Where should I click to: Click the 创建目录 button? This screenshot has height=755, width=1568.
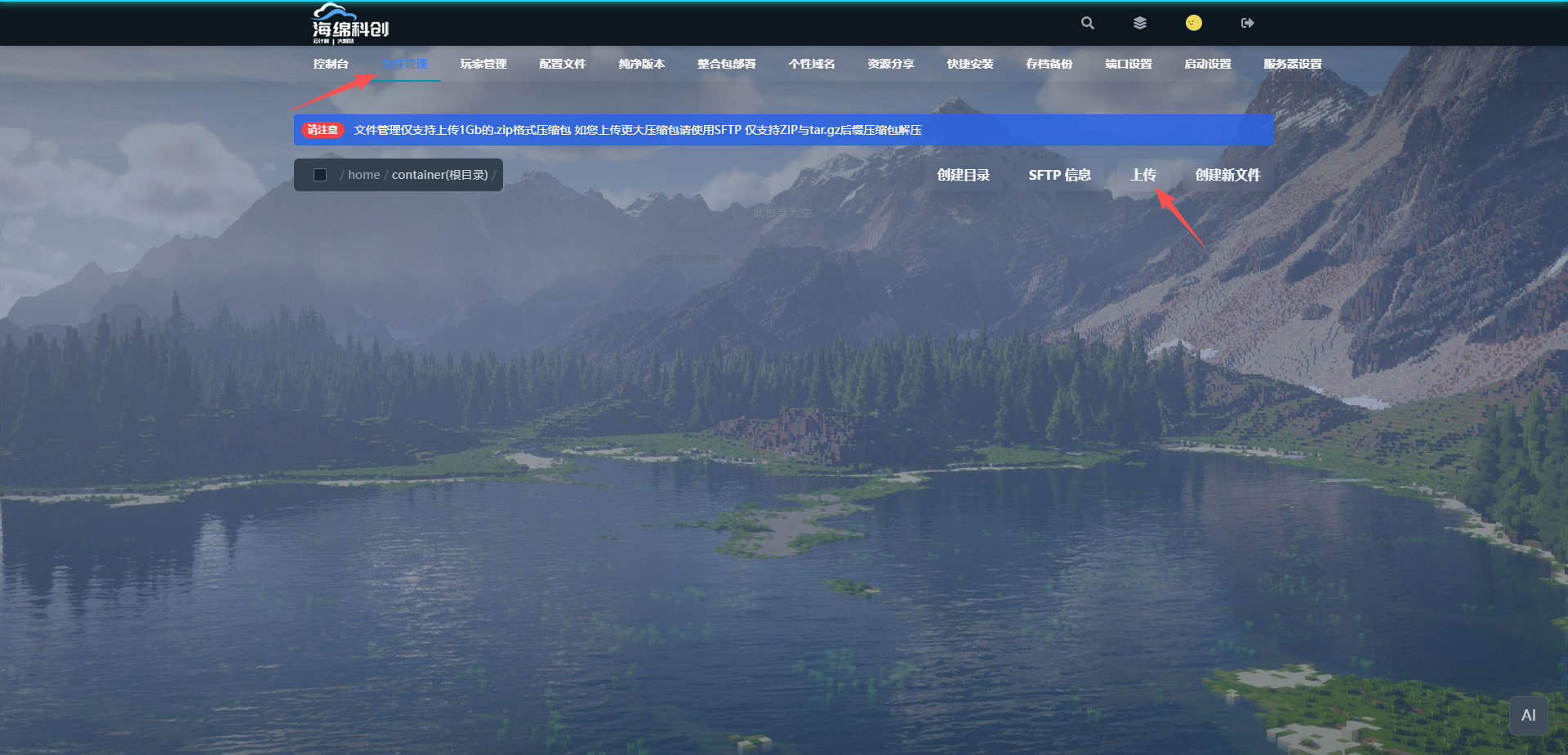click(x=964, y=175)
